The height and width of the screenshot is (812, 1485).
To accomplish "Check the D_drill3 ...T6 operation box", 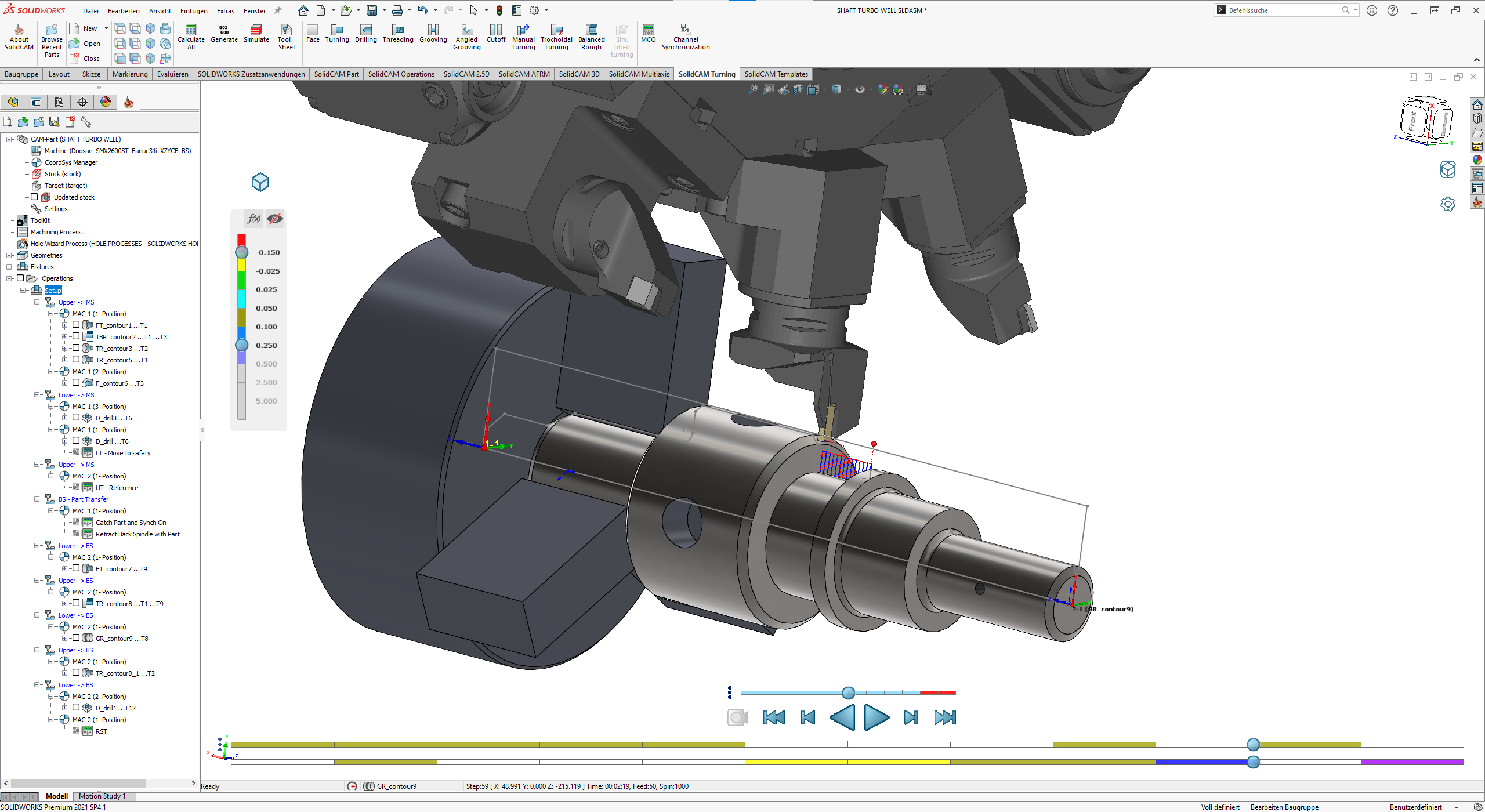I will (x=76, y=418).
